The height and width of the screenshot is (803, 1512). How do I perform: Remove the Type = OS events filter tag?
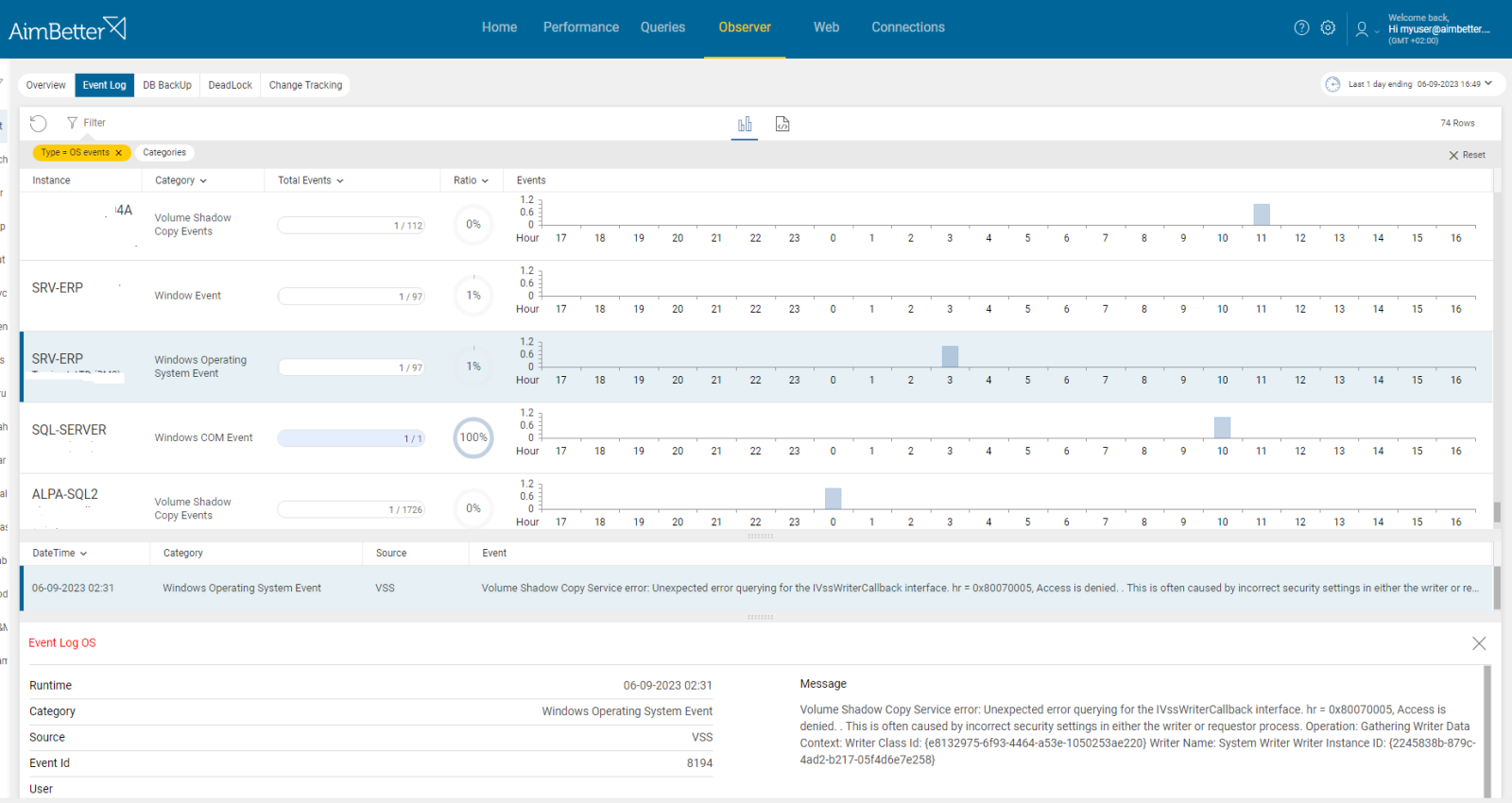click(x=118, y=153)
